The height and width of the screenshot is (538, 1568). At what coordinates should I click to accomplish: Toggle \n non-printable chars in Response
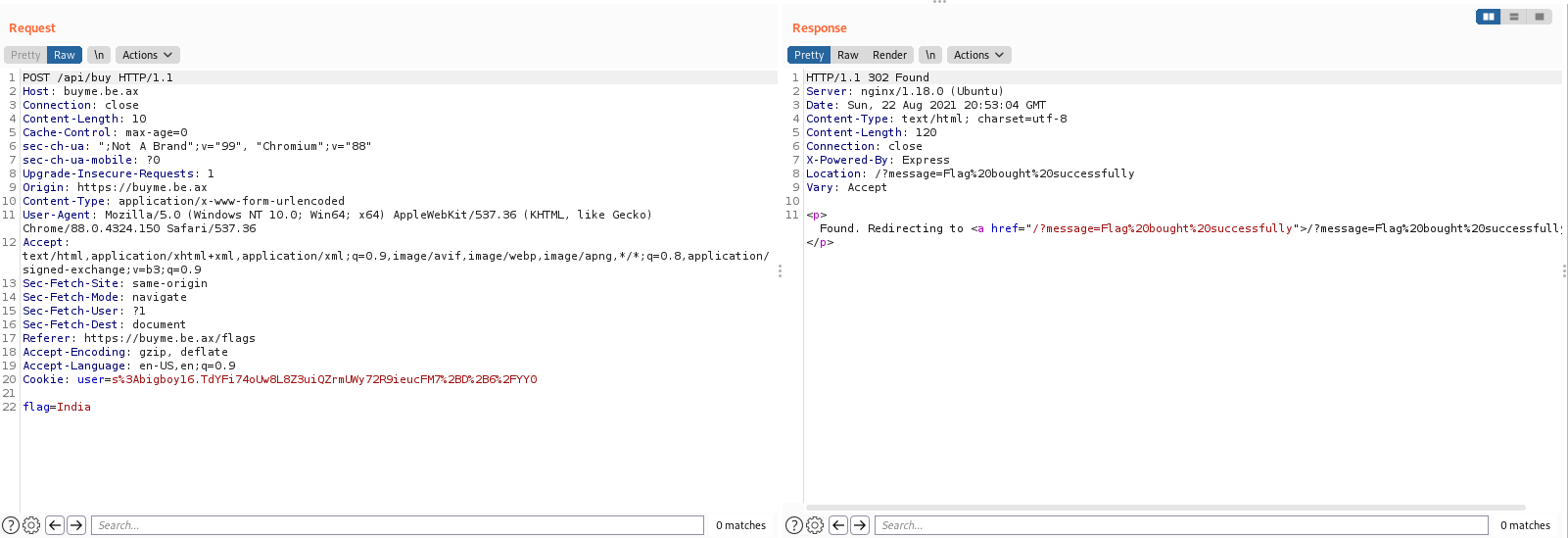[930, 55]
